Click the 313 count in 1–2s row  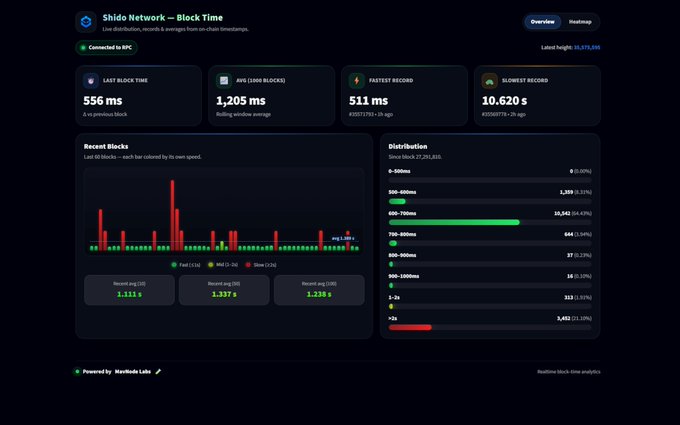(x=569, y=298)
